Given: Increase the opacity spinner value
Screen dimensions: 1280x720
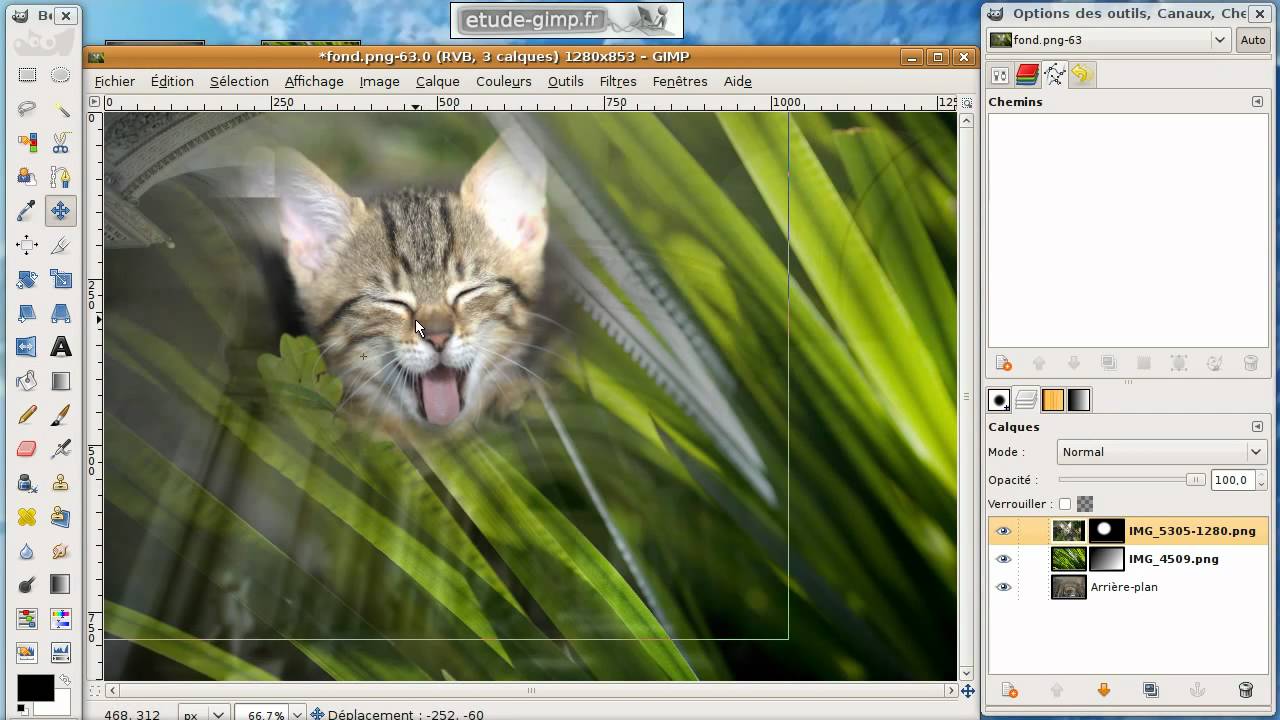Looking at the screenshot, I should 1262,476.
